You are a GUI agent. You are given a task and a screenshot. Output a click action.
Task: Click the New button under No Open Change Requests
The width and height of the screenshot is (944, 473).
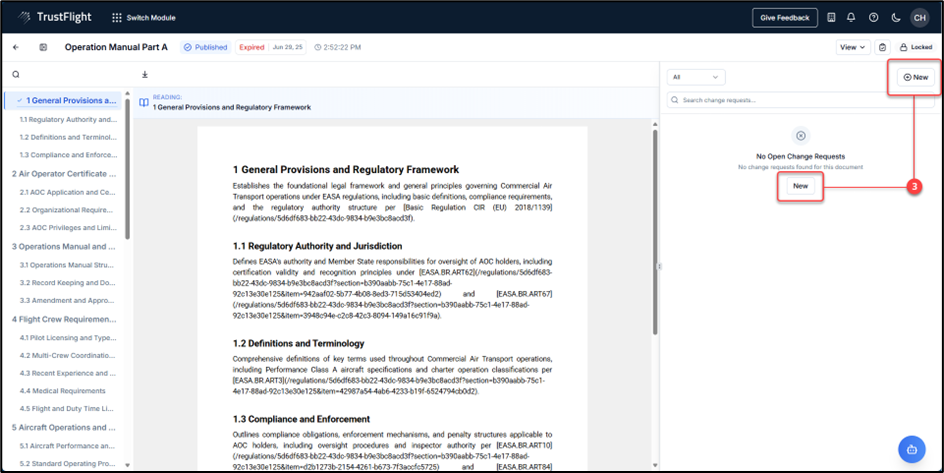[800, 186]
